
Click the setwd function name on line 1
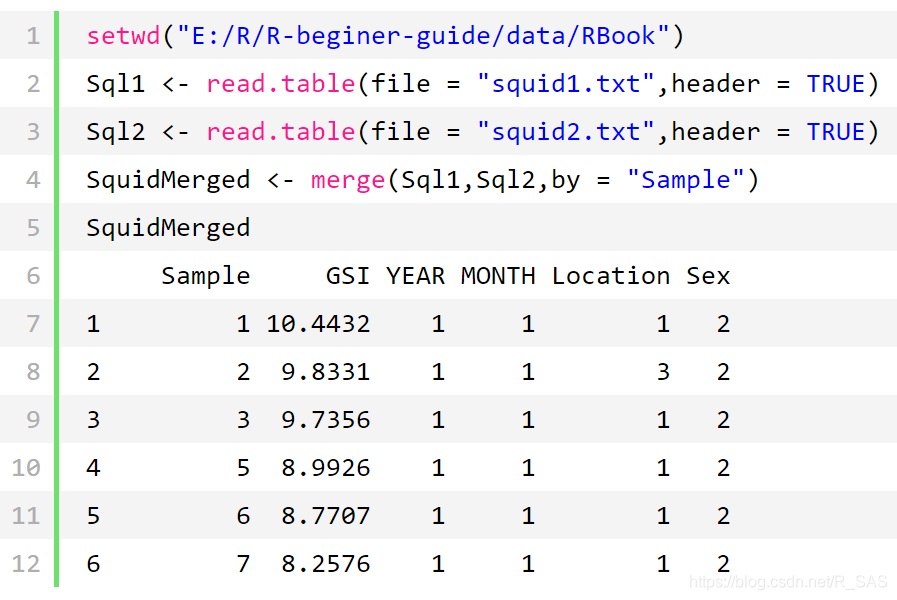click(x=124, y=35)
